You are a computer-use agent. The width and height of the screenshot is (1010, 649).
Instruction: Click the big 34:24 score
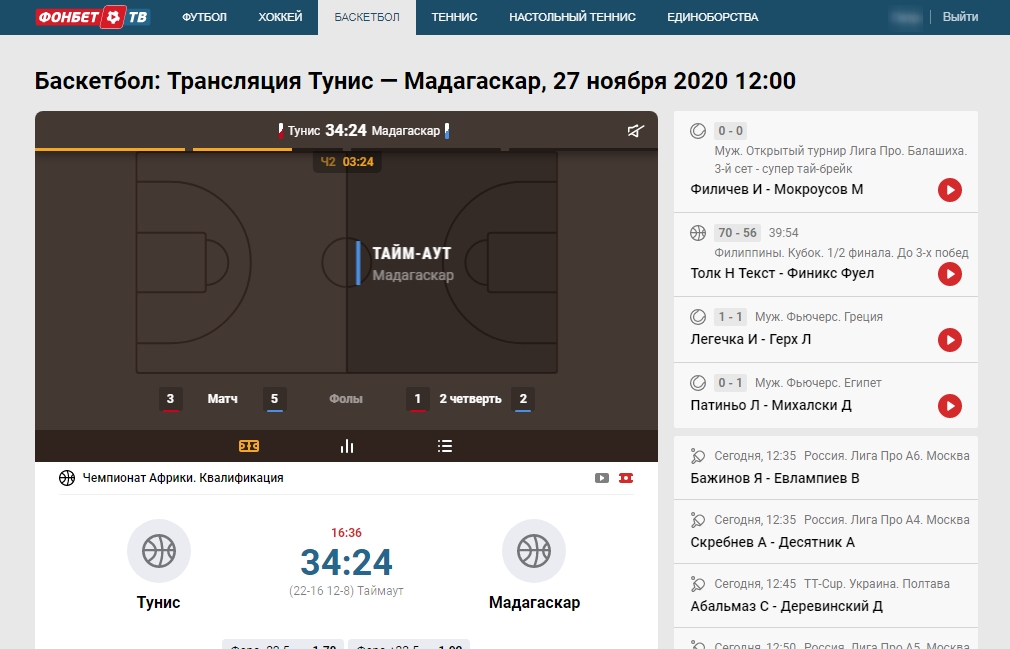click(347, 562)
